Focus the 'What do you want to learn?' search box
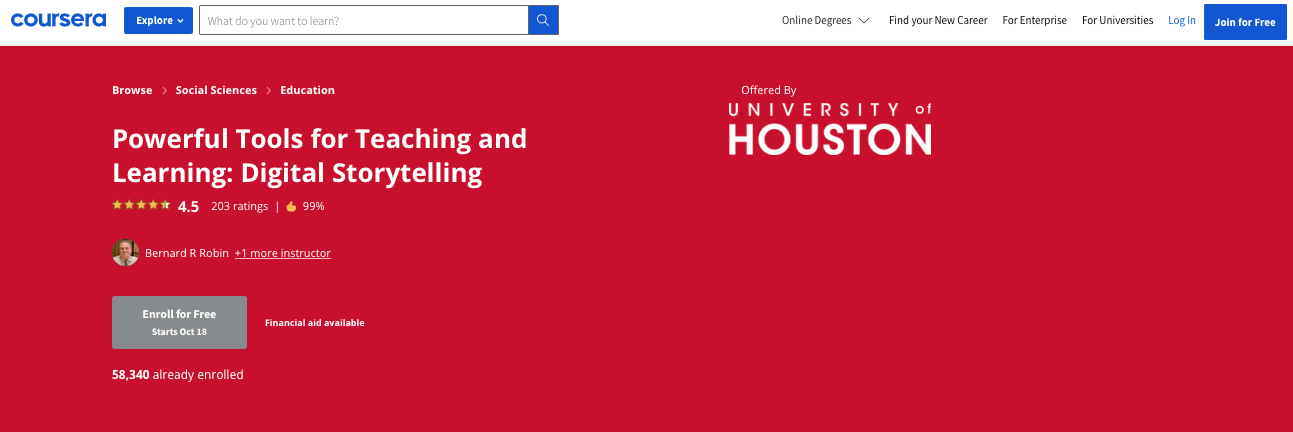 coord(364,20)
